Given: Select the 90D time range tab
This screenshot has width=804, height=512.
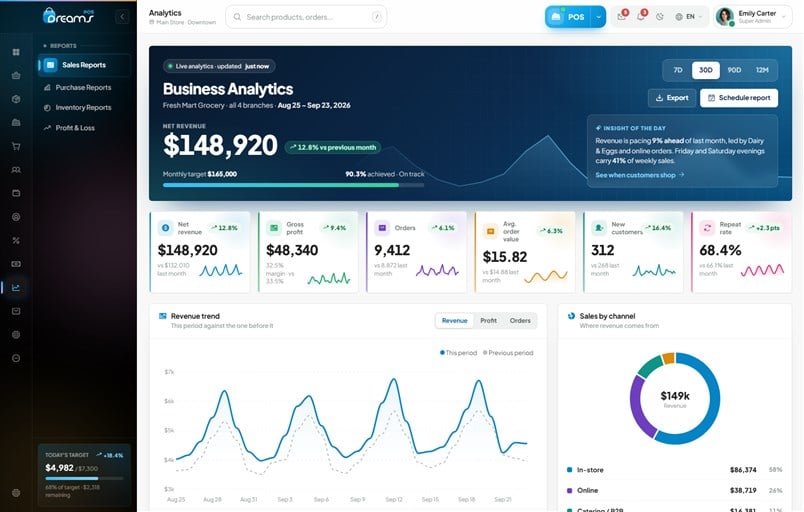Looking at the screenshot, I should click(x=734, y=70).
